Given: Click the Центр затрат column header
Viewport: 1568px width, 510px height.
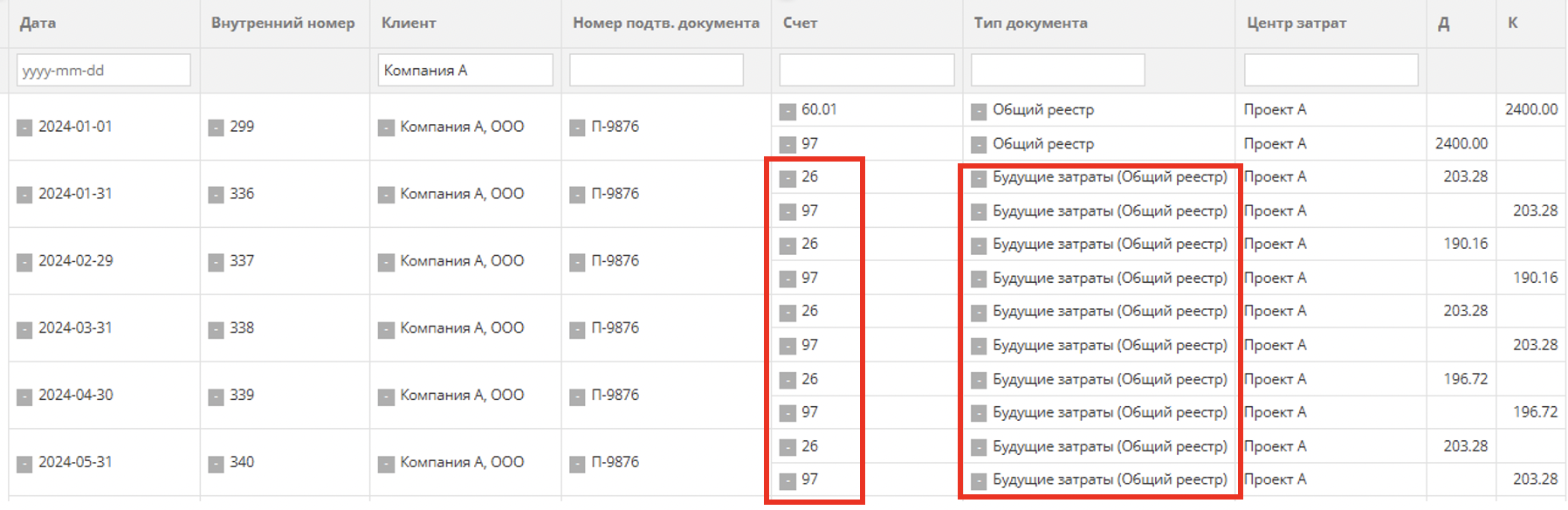Looking at the screenshot, I should click(x=1296, y=24).
